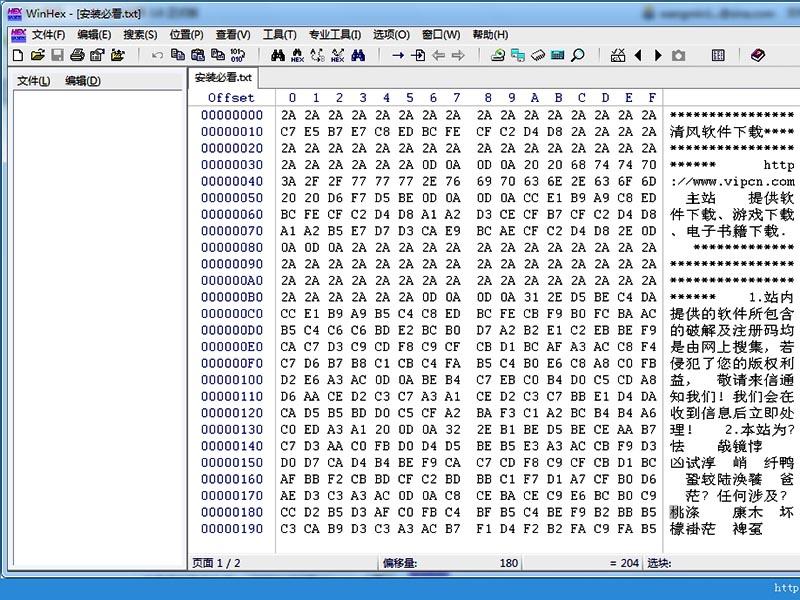
Task: Click the black right-pointing triangle icon
Action: [x=658, y=55]
